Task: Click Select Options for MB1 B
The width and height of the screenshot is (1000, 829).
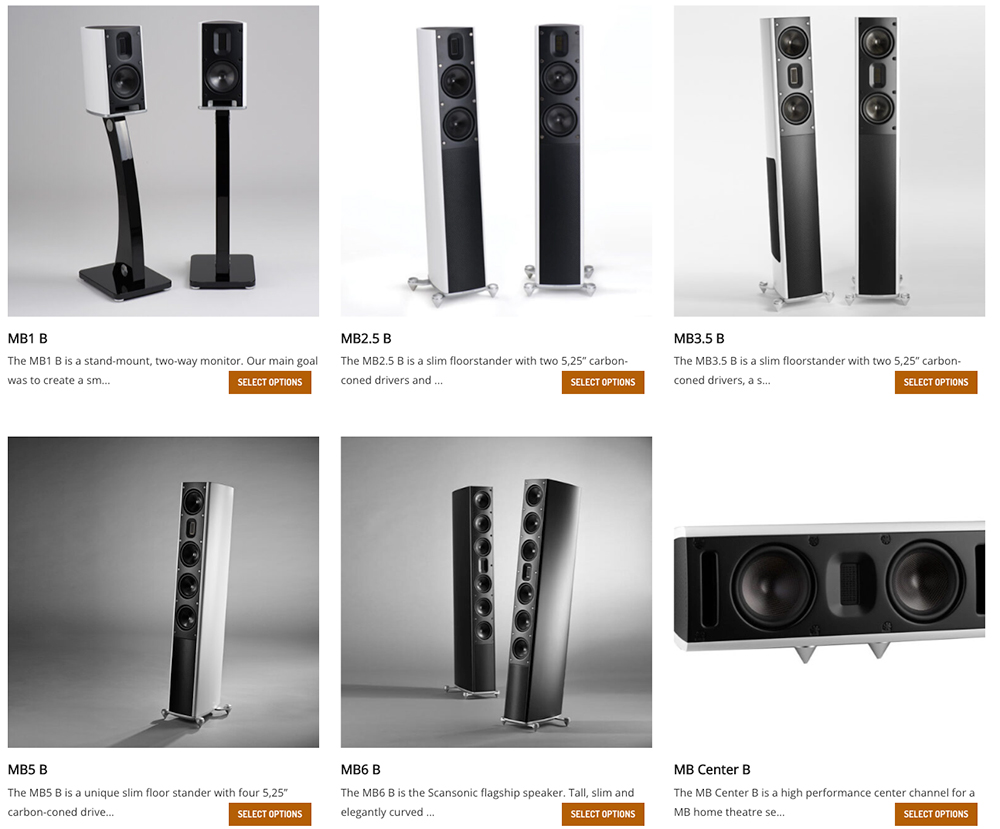Action: click(x=270, y=382)
